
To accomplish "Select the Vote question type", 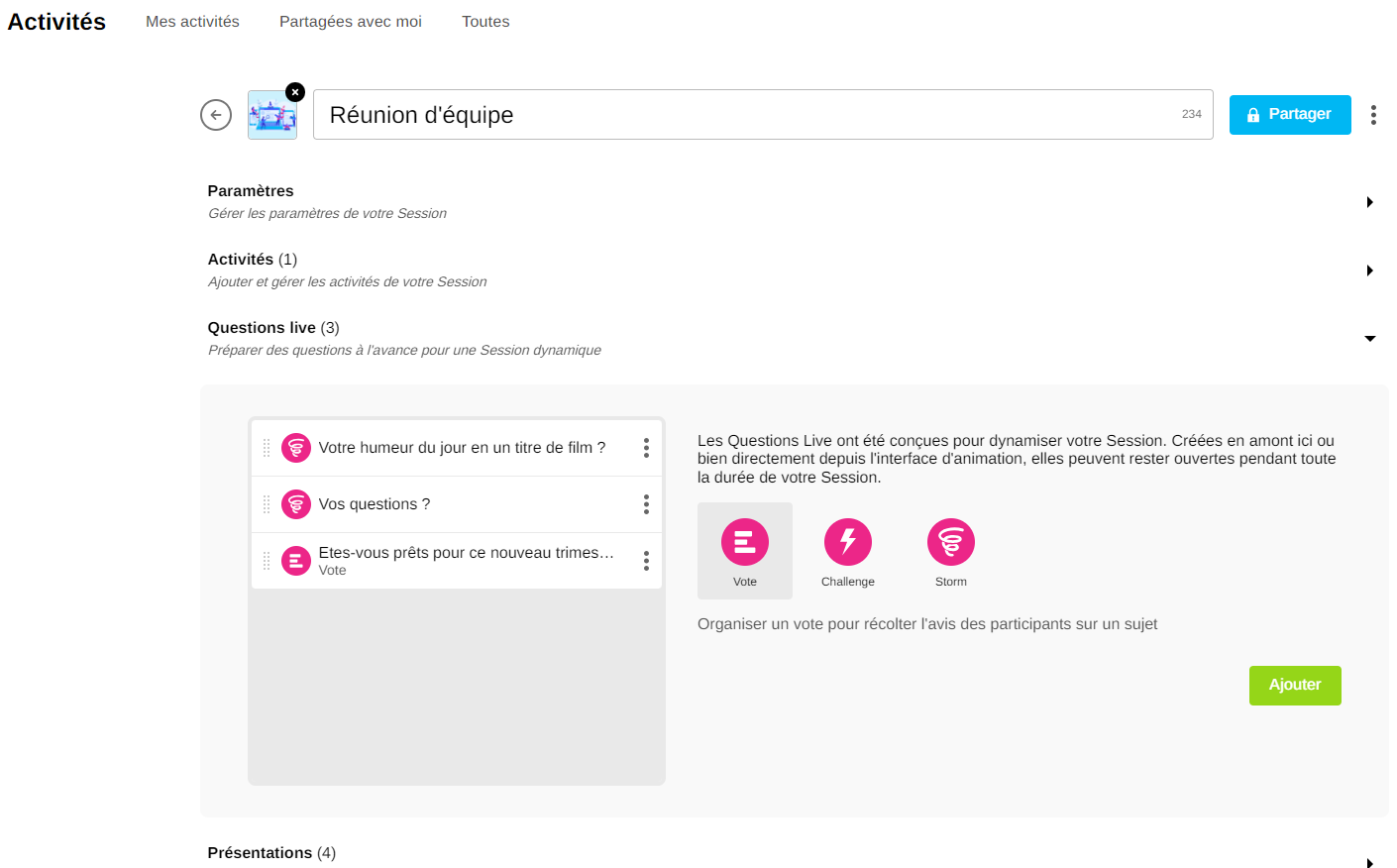I will [x=745, y=551].
